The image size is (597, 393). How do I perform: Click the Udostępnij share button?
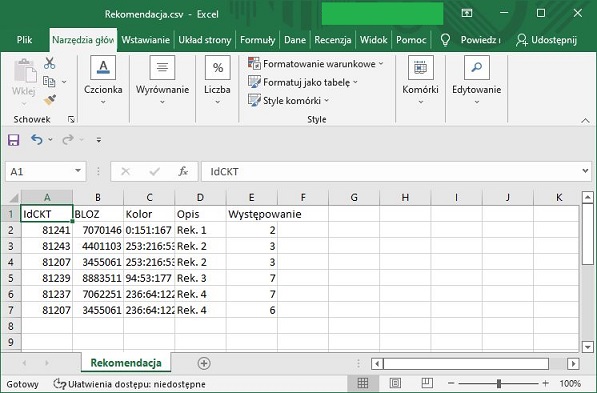547,40
